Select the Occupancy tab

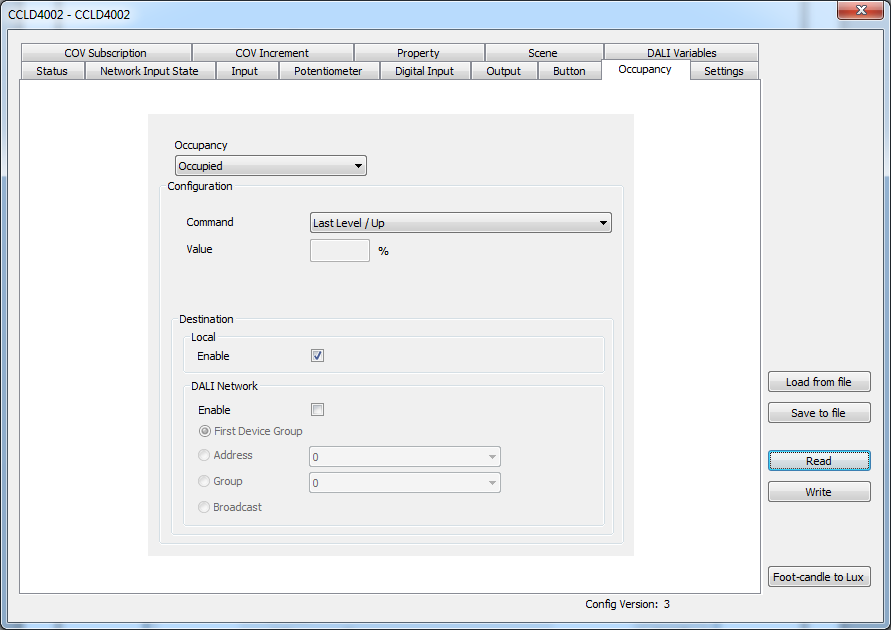645,69
